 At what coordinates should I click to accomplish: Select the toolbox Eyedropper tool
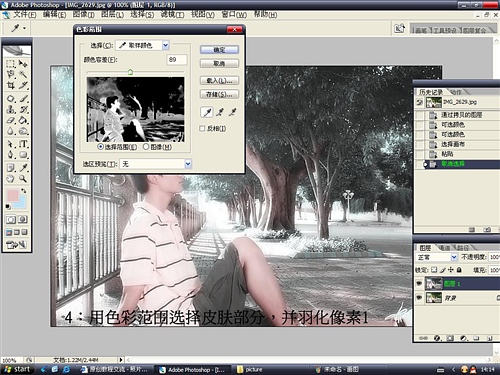[23, 168]
